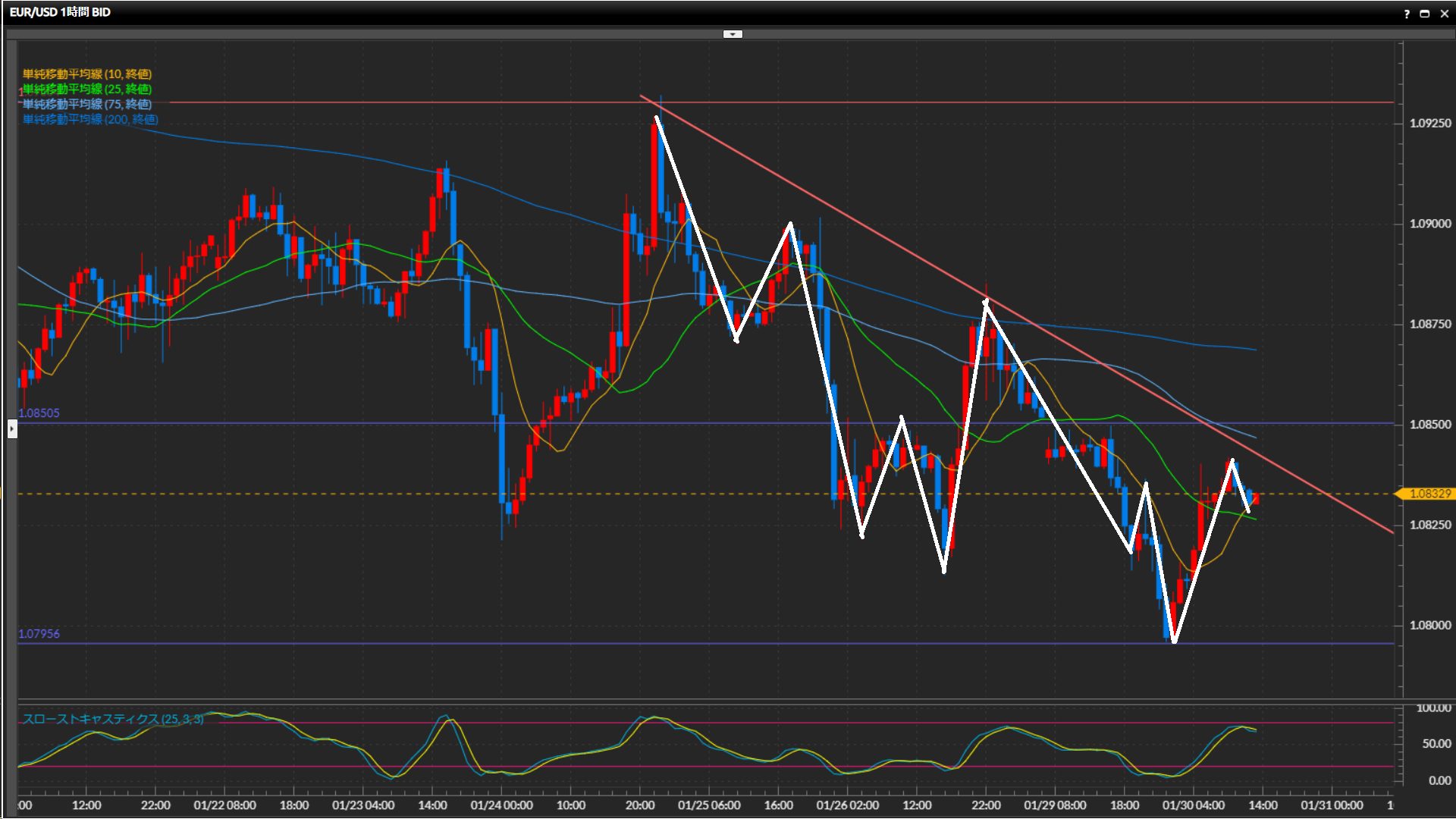1456x819 pixels.
Task: Select the 25-period green moving average label
Action: click(x=87, y=89)
